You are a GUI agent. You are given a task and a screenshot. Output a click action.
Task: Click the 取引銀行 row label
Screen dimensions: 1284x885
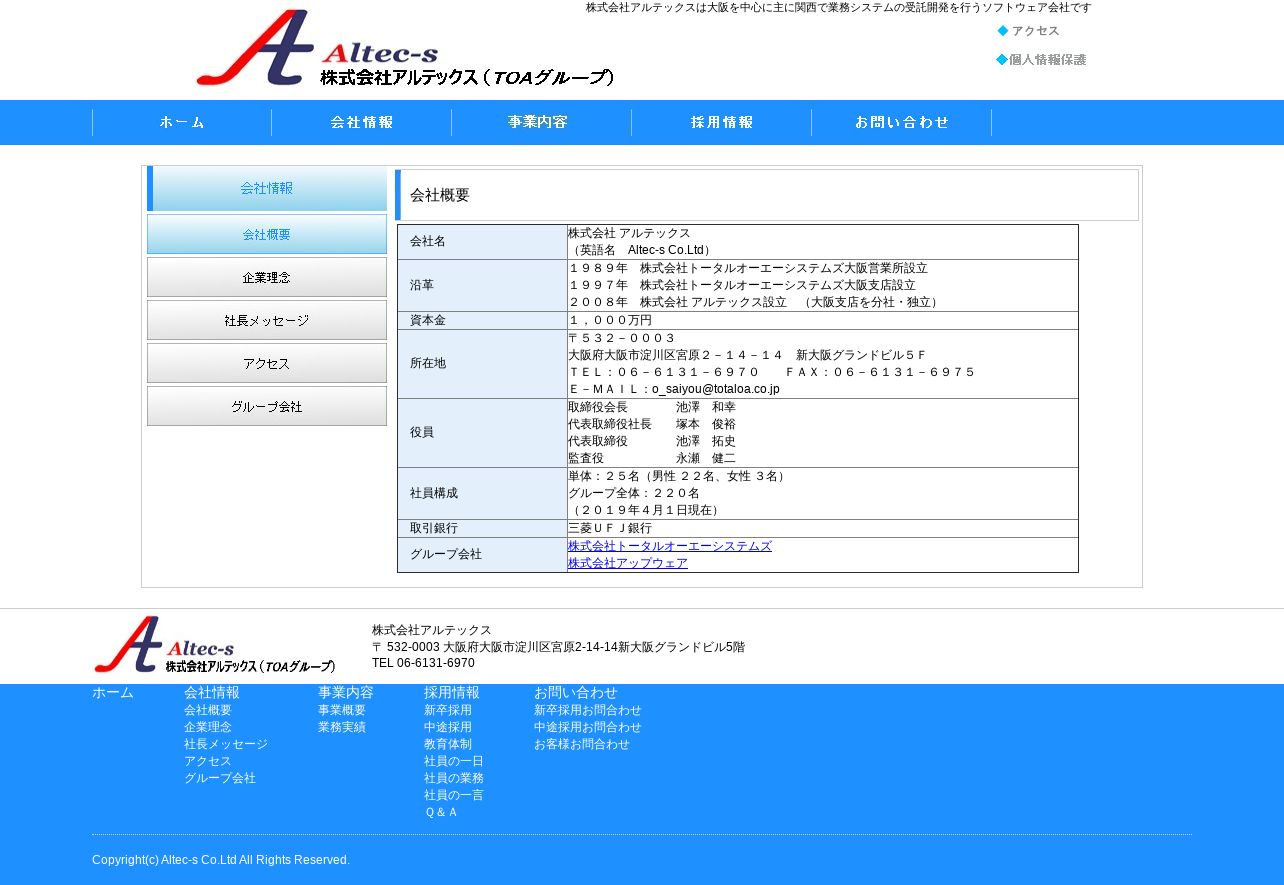[x=434, y=528]
